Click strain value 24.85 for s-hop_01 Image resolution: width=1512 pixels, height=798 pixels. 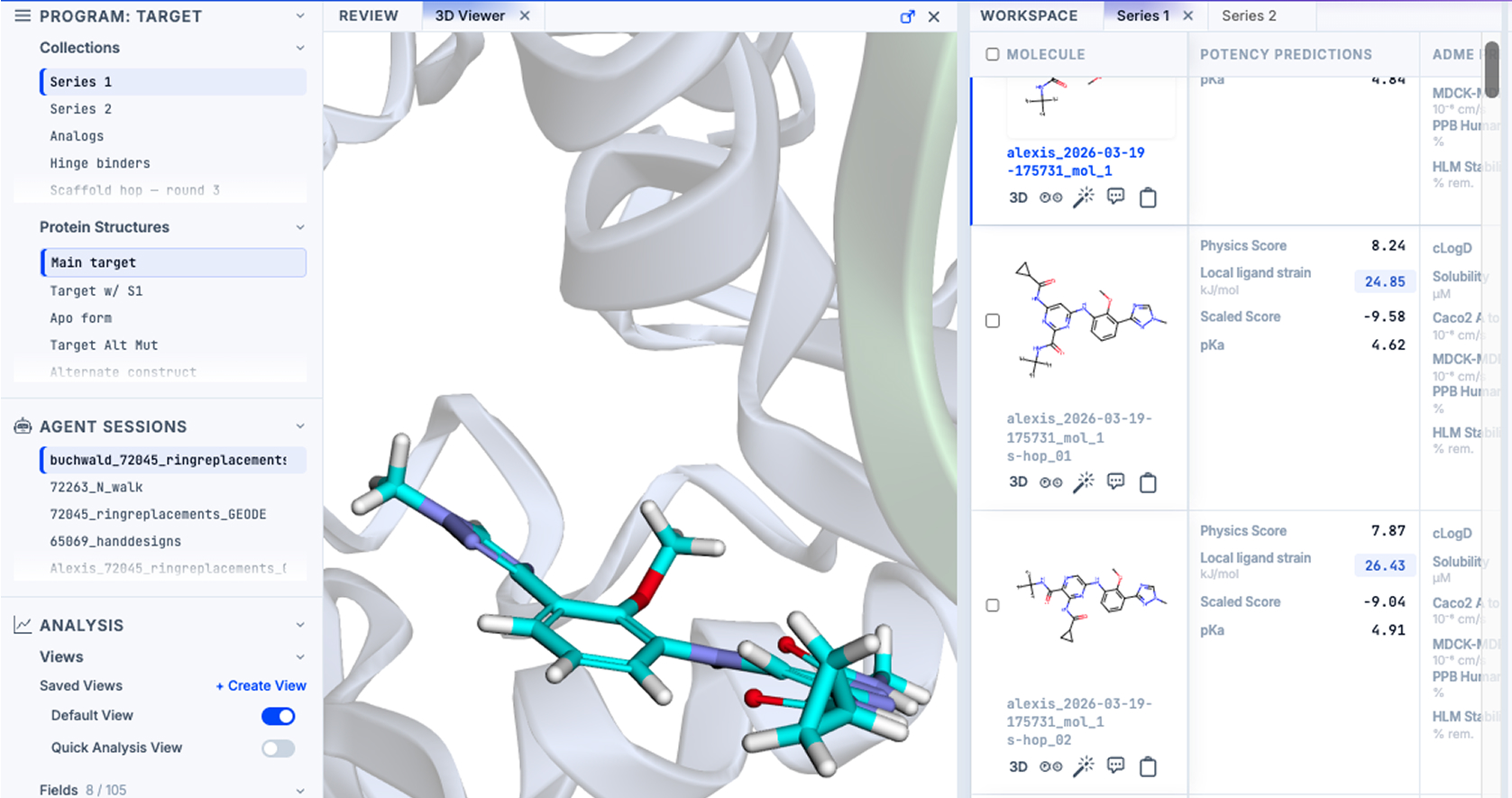point(1384,281)
